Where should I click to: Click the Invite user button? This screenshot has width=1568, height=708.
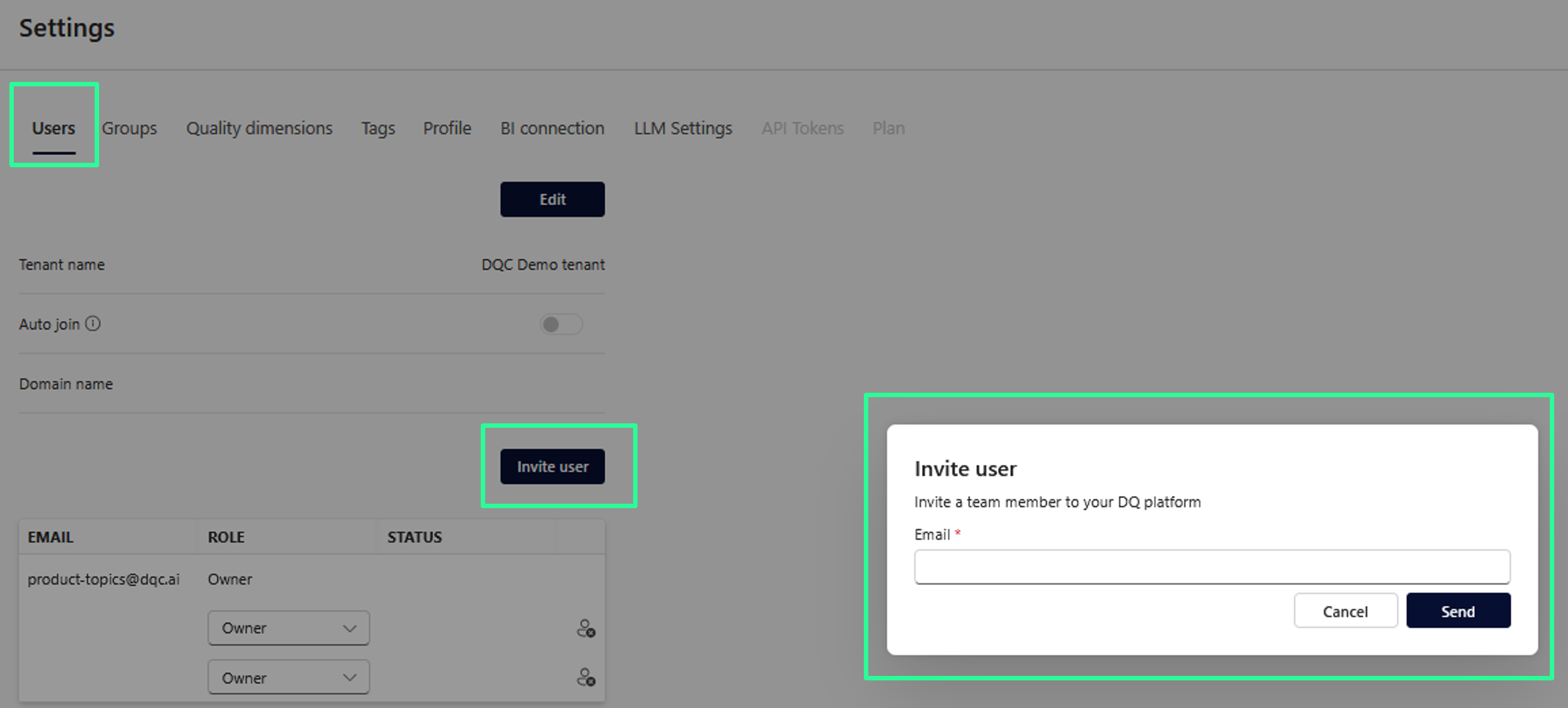[552, 467]
